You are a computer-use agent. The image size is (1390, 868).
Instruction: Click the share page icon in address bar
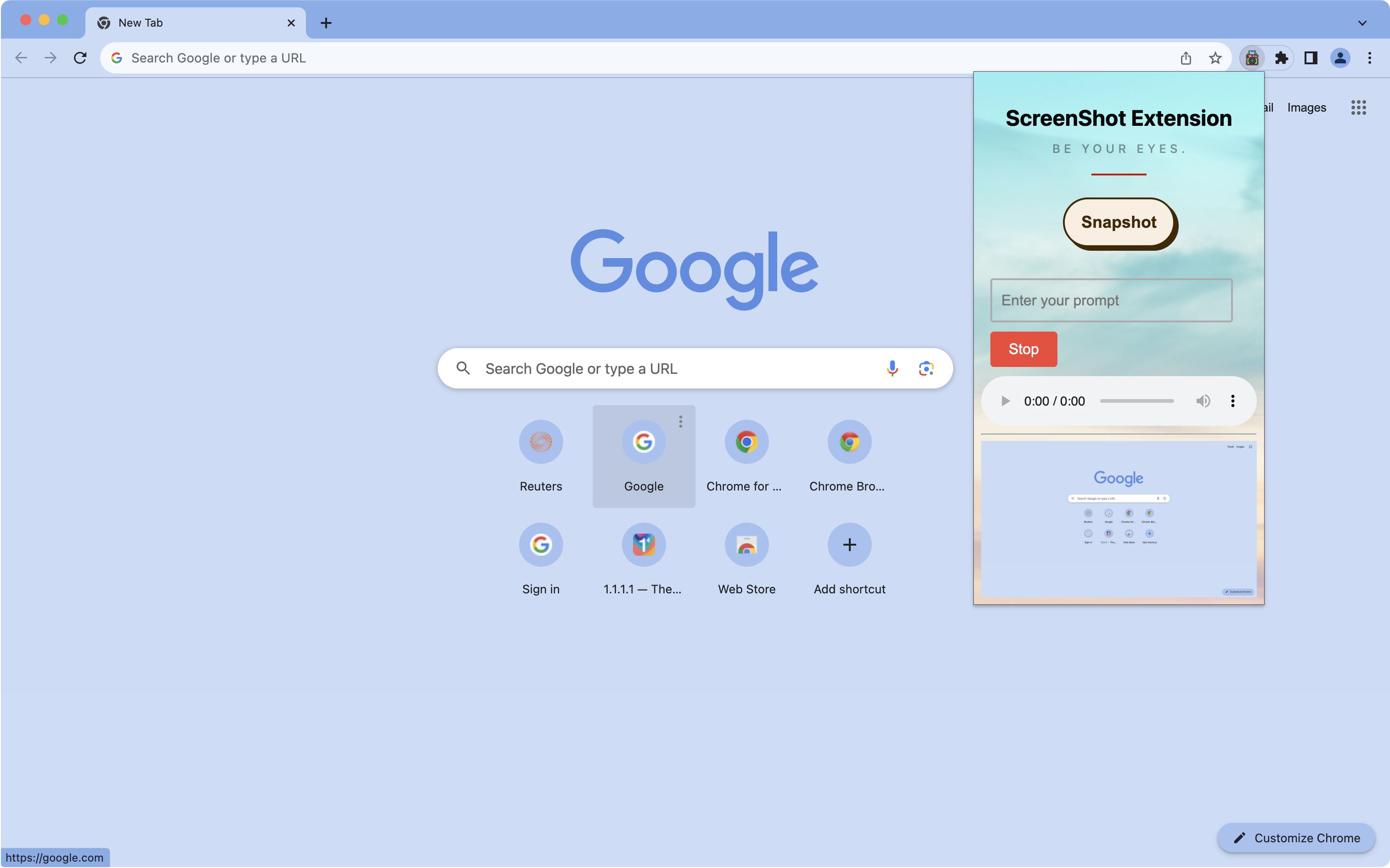1186,58
